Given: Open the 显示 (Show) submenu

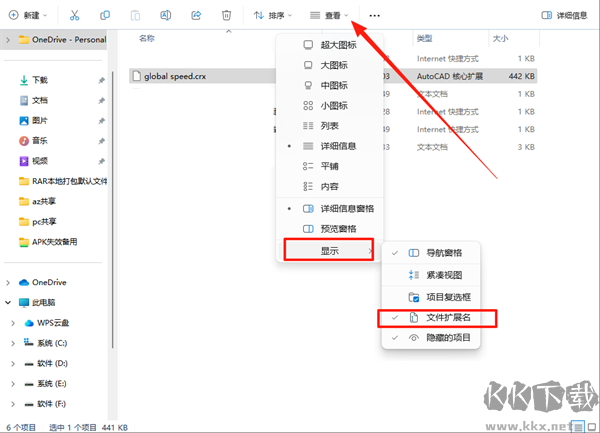Looking at the screenshot, I should (x=329, y=251).
